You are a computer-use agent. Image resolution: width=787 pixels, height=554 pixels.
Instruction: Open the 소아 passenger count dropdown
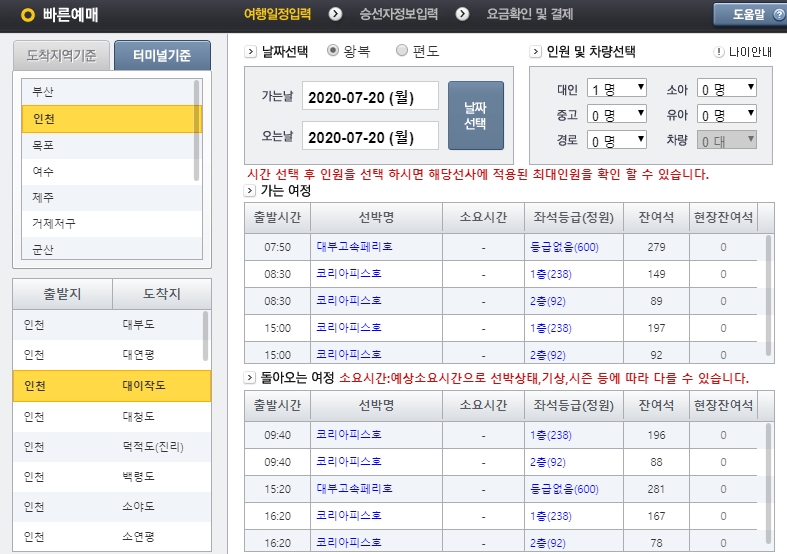727,88
